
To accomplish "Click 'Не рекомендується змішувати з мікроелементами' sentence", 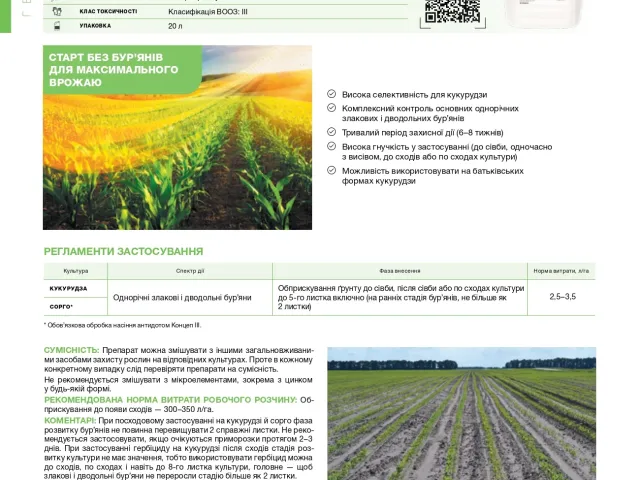I will [178, 384].
